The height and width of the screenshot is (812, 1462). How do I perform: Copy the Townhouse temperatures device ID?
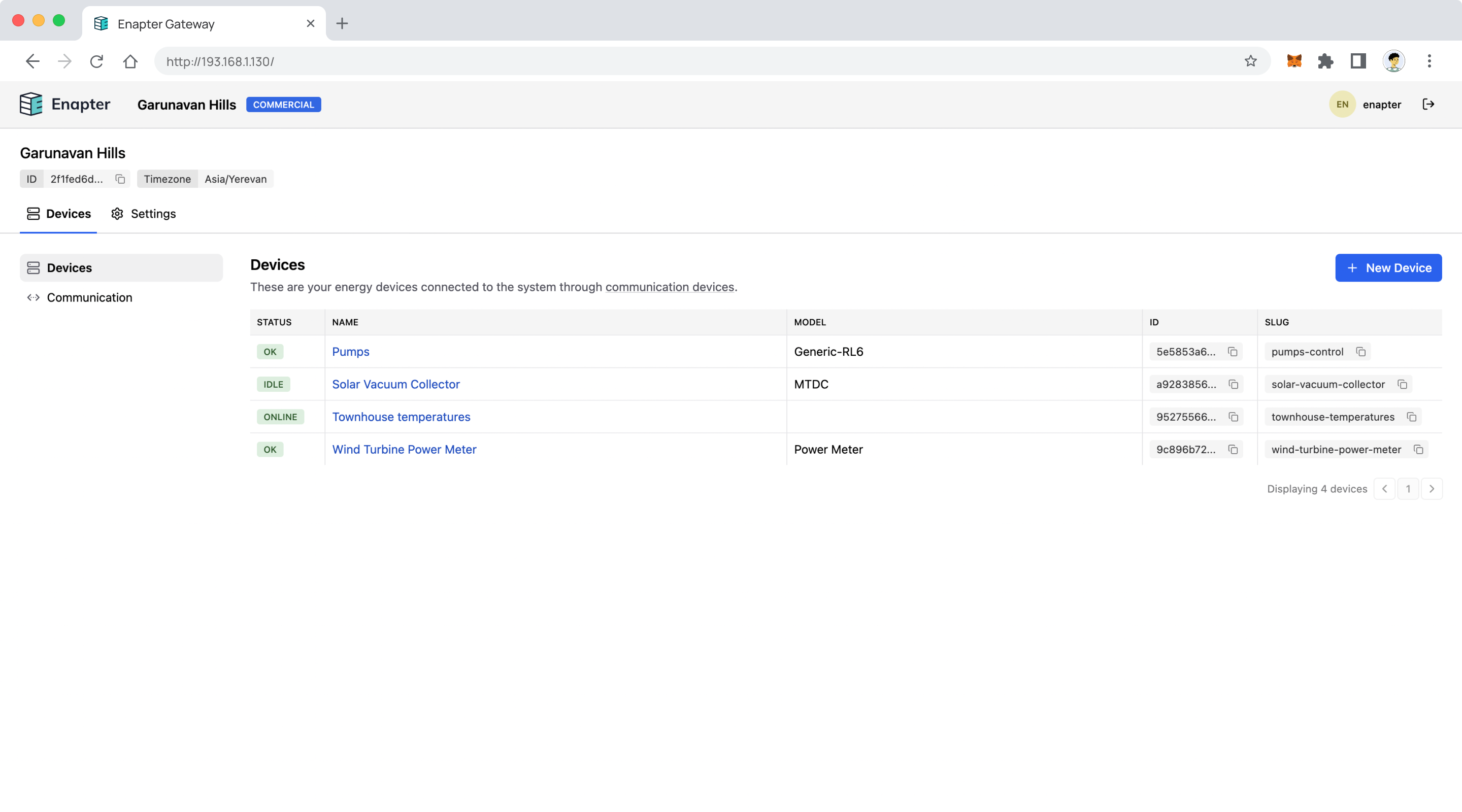(x=1233, y=417)
